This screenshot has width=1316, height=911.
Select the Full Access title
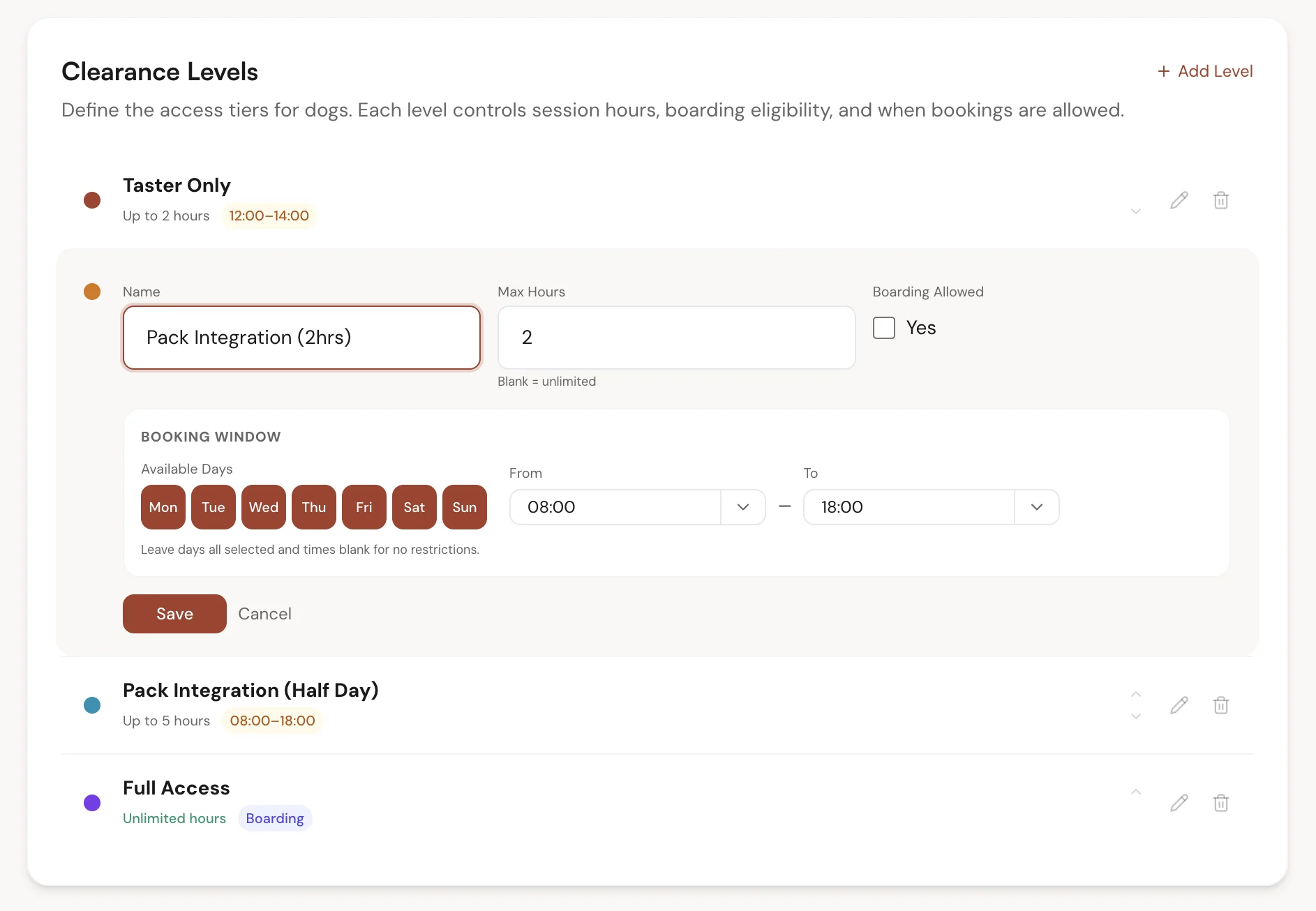(x=177, y=788)
